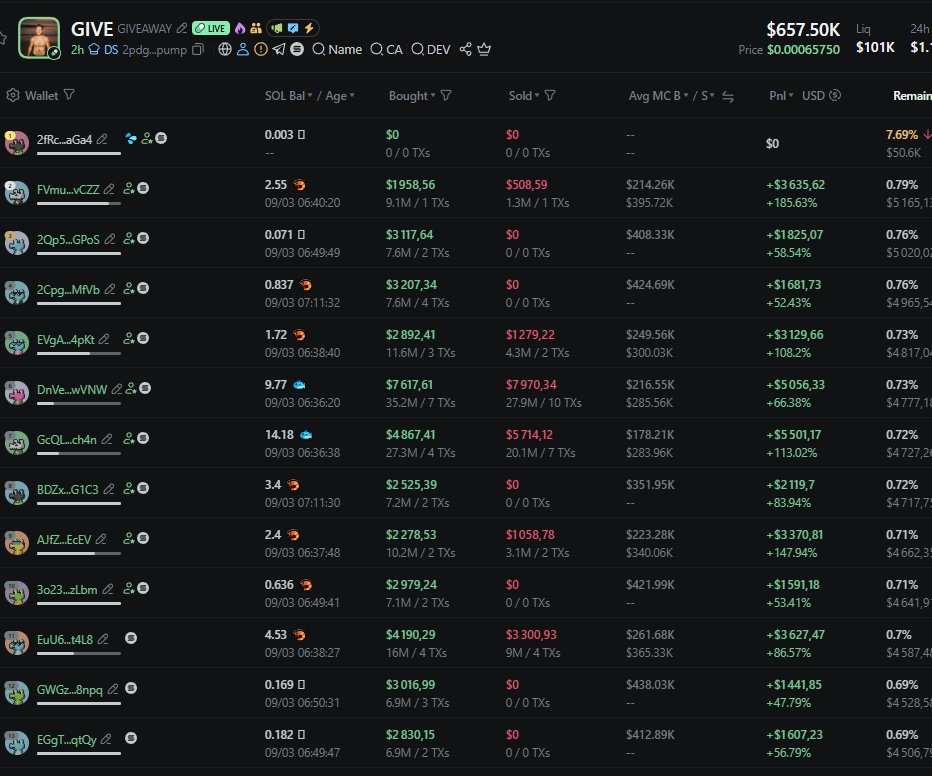Screen dimensions: 932x776
Task: Click the yellow holders group icon
Action: [256, 28]
